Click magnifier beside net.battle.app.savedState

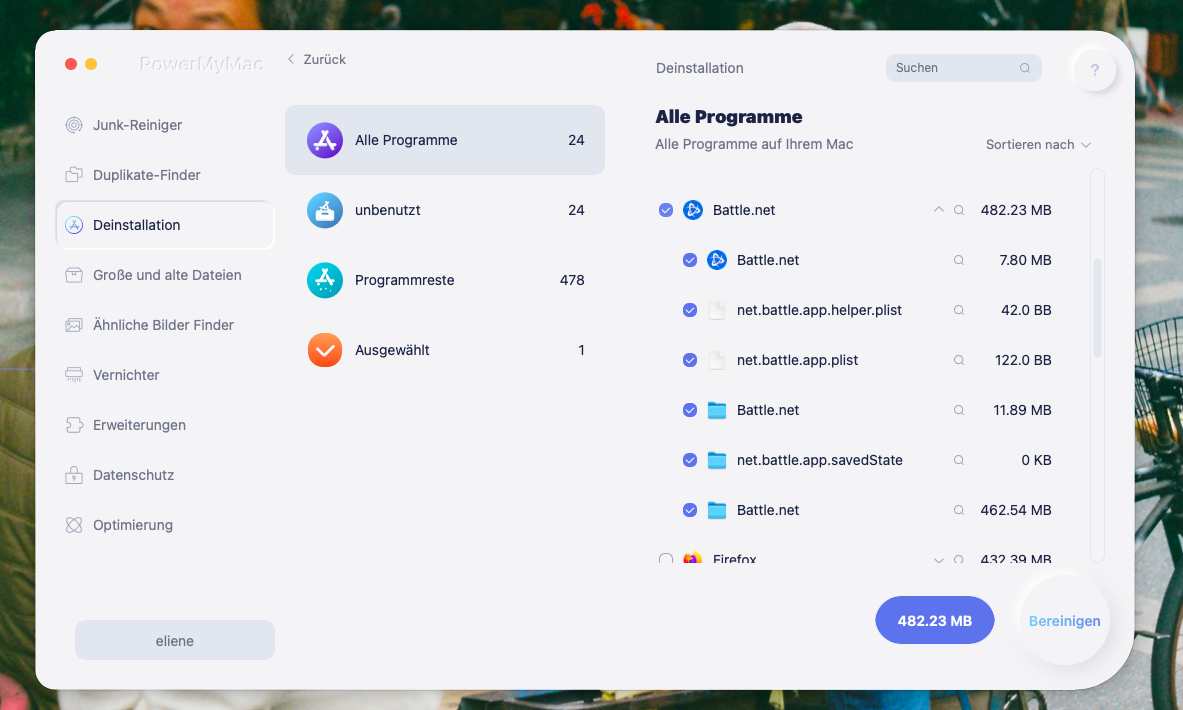(959, 460)
